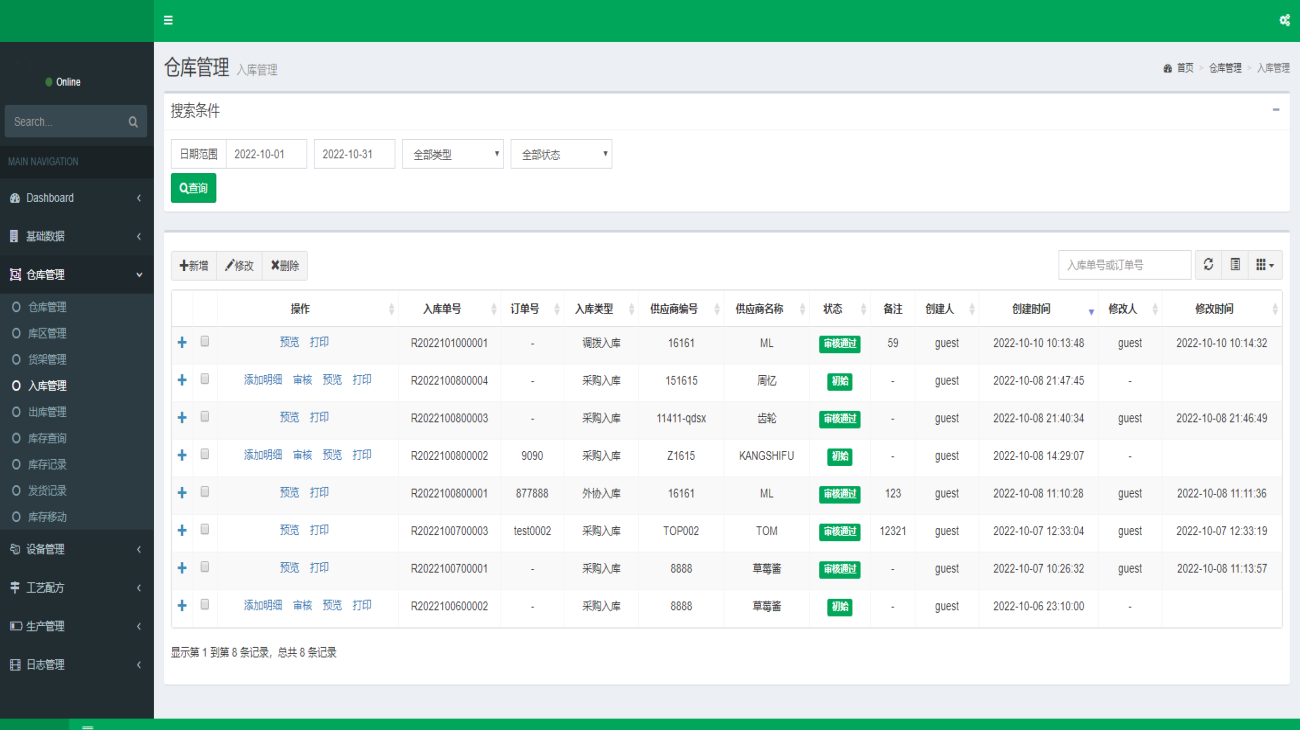Click the sidebar search magnifier icon
Image resolution: width=1300 pixels, height=730 pixels.
133,122
